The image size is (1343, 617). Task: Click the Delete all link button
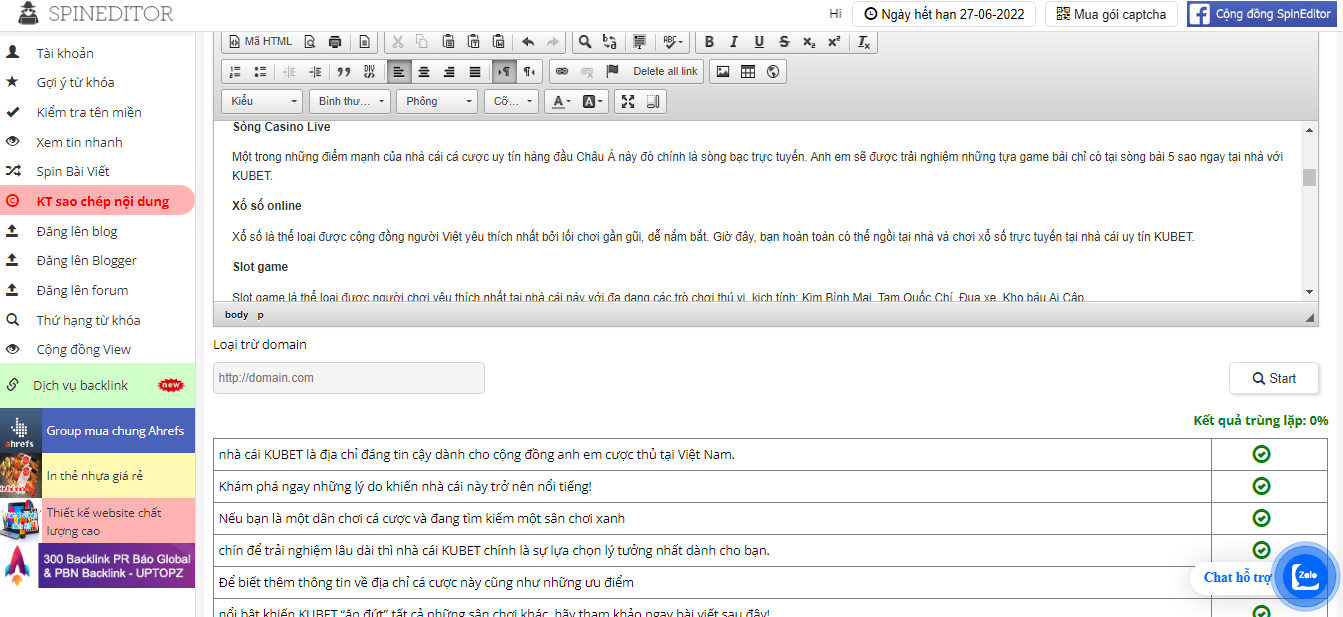(x=665, y=72)
